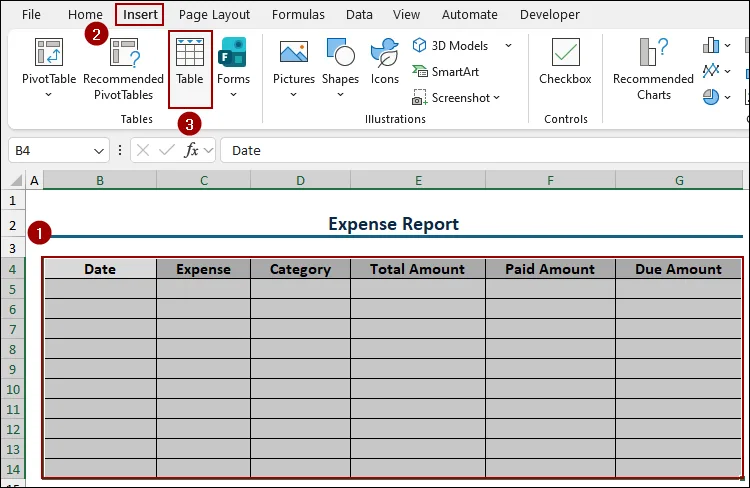This screenshot has width=750, height=488.
Task: Insert a Checkbox control
Action: [x=565, y=61]
